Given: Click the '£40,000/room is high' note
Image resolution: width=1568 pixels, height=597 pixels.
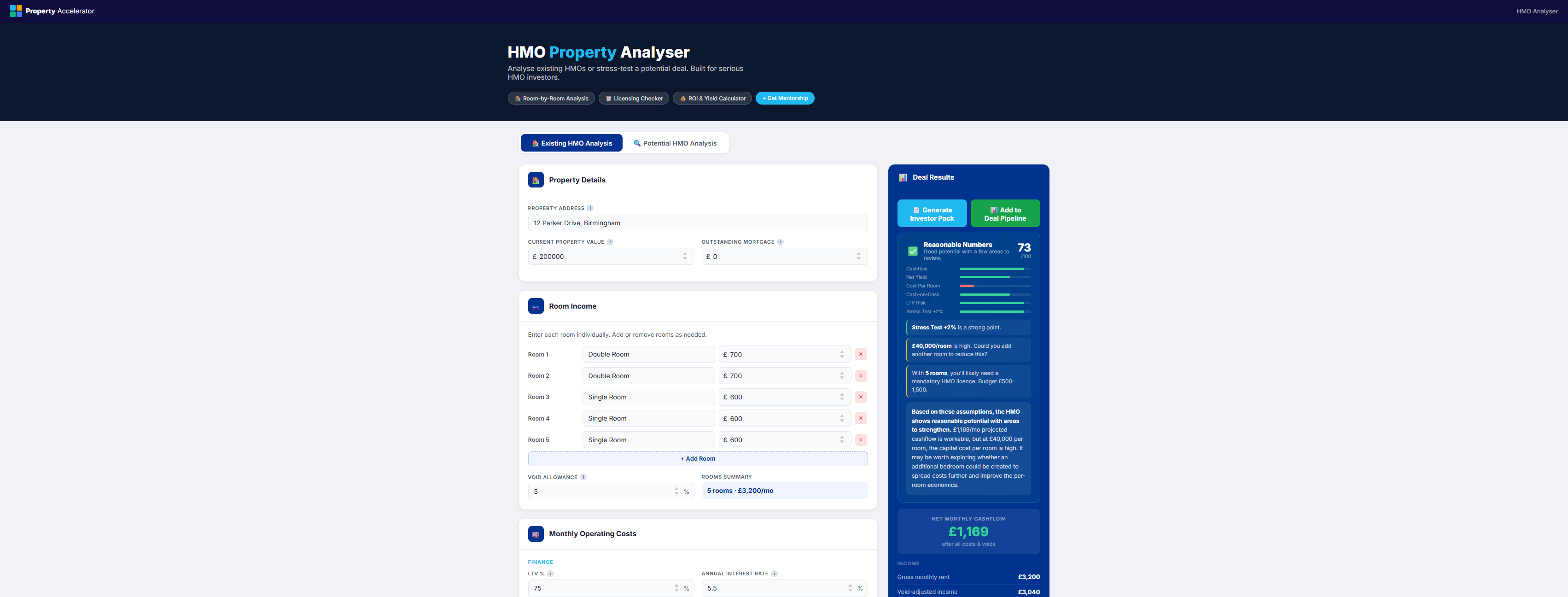Looking at the screenshot, I should click(968, 350).
